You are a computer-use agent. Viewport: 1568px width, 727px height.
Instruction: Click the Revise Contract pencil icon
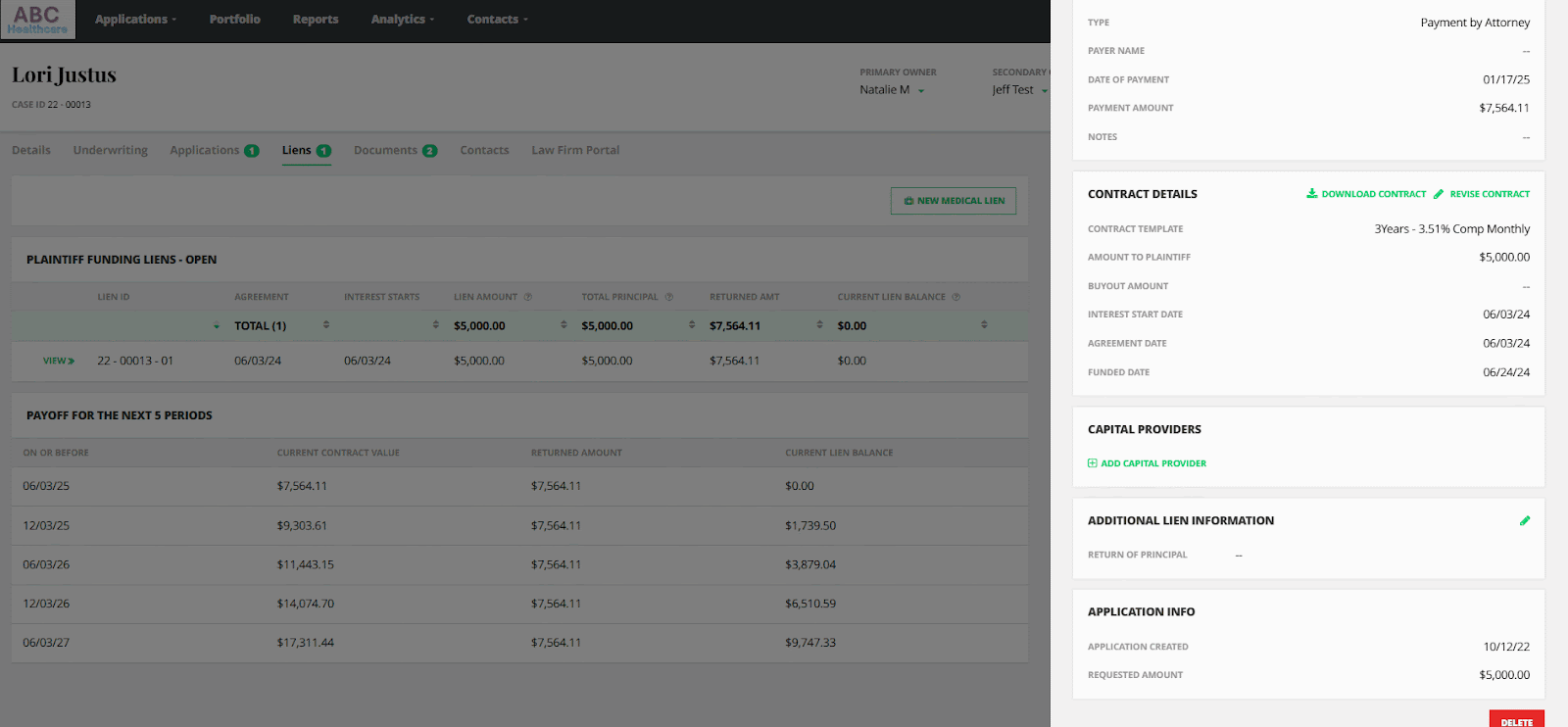point(1439,194)
